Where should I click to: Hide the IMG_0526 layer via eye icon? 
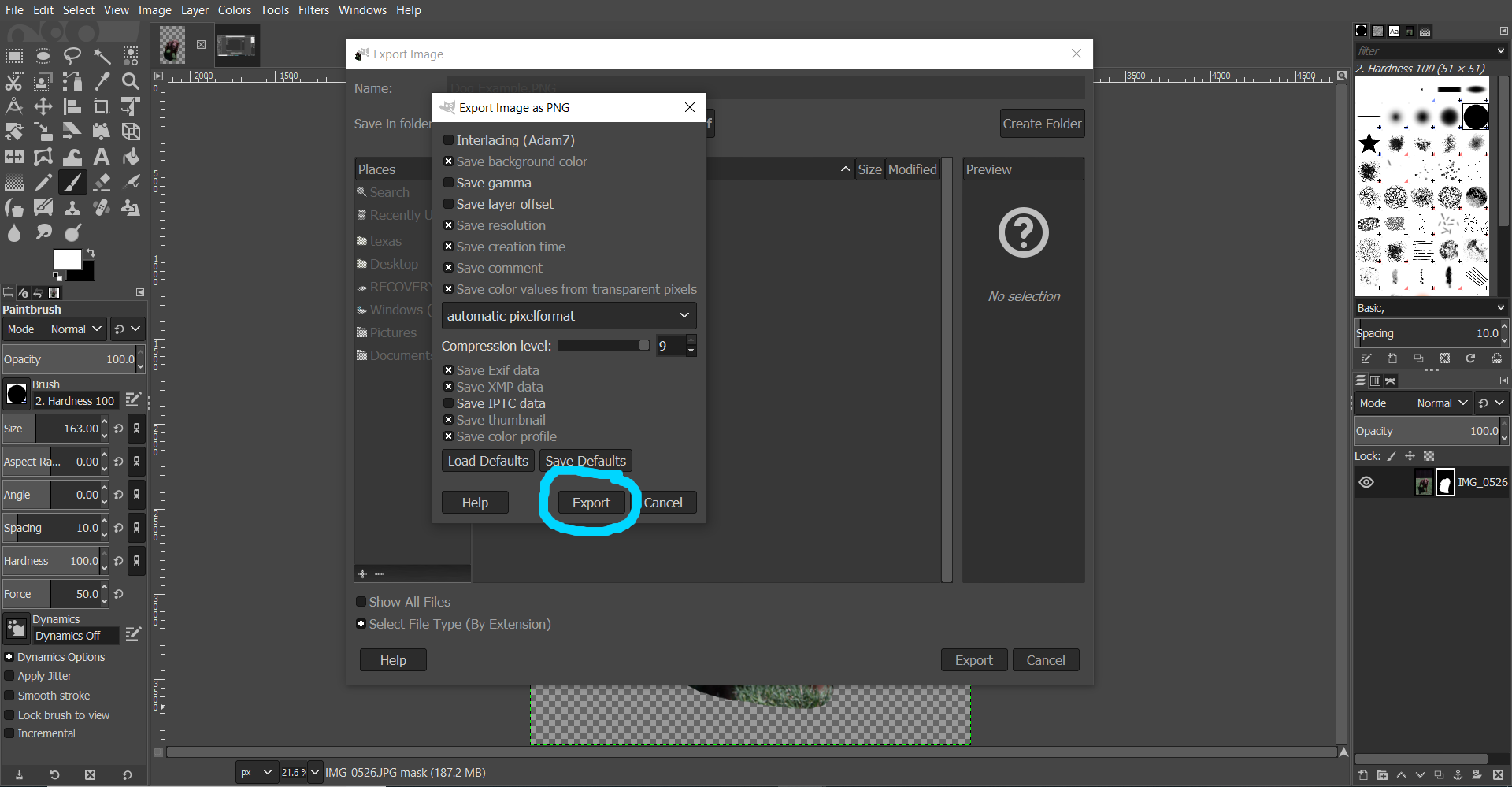point(1366,482)
